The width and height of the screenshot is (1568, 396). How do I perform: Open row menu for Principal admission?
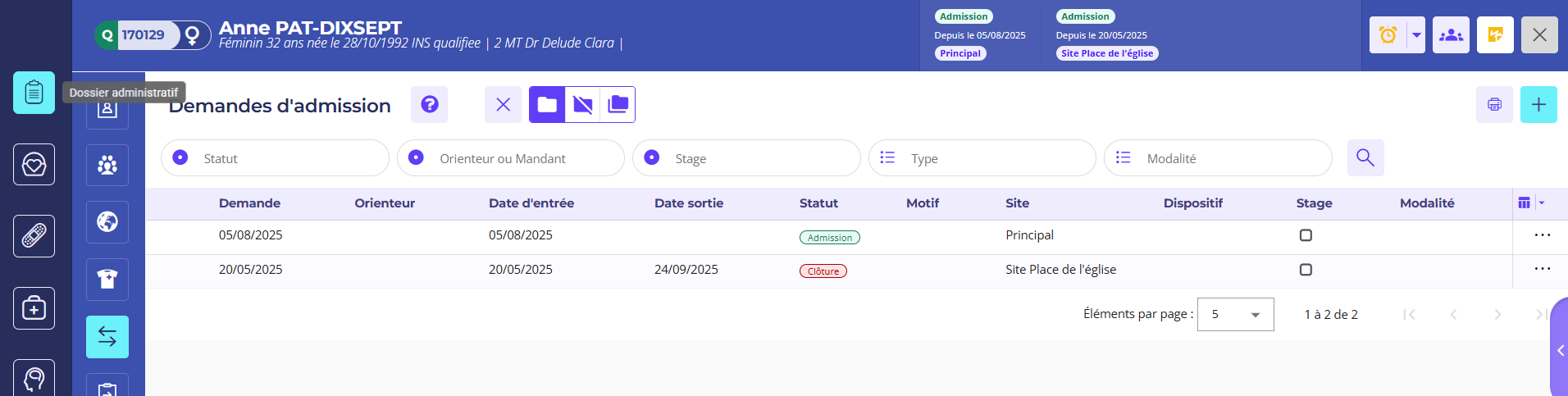point(1542,235)
